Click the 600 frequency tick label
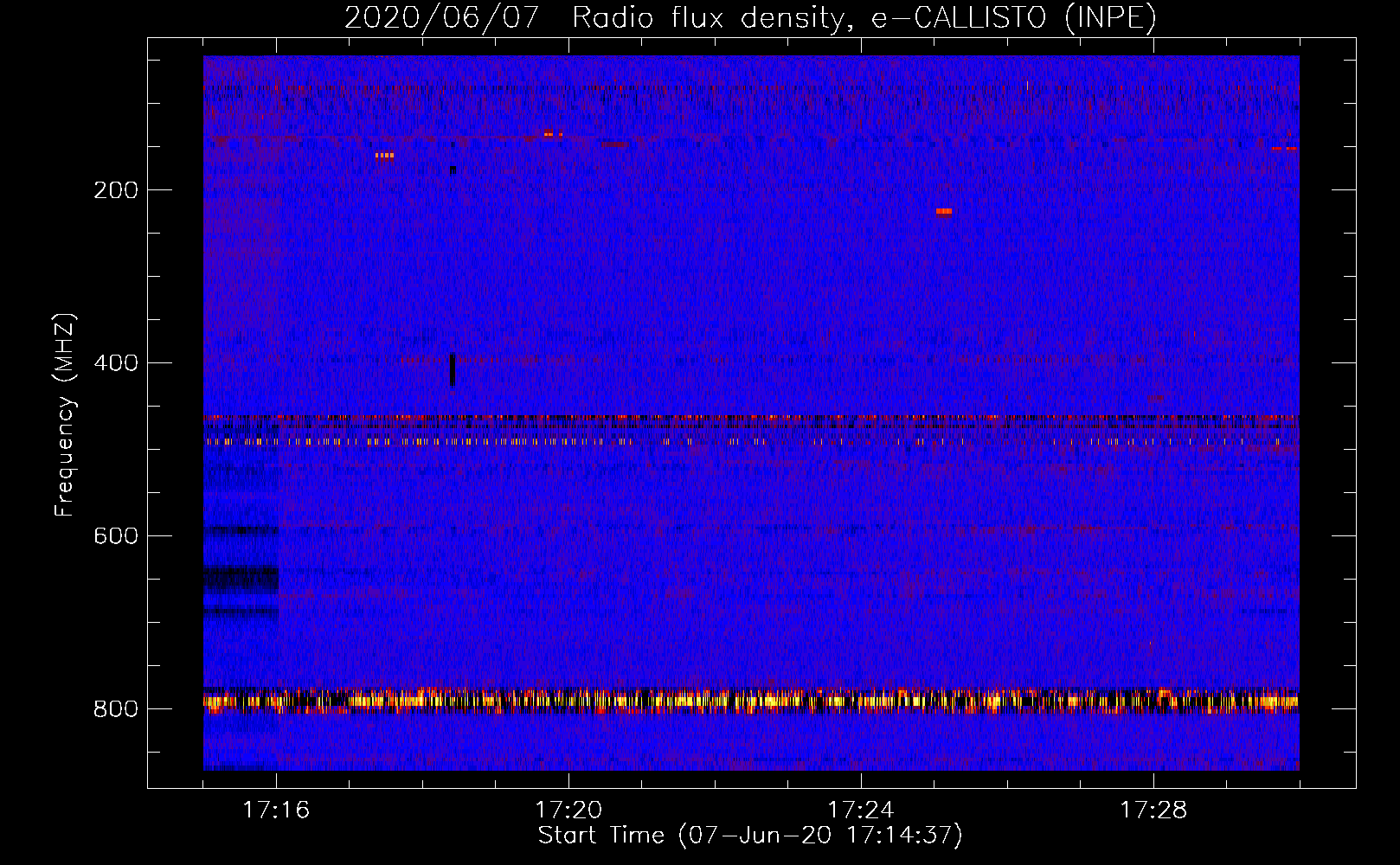1400x865 pixels. click(116, 536)
